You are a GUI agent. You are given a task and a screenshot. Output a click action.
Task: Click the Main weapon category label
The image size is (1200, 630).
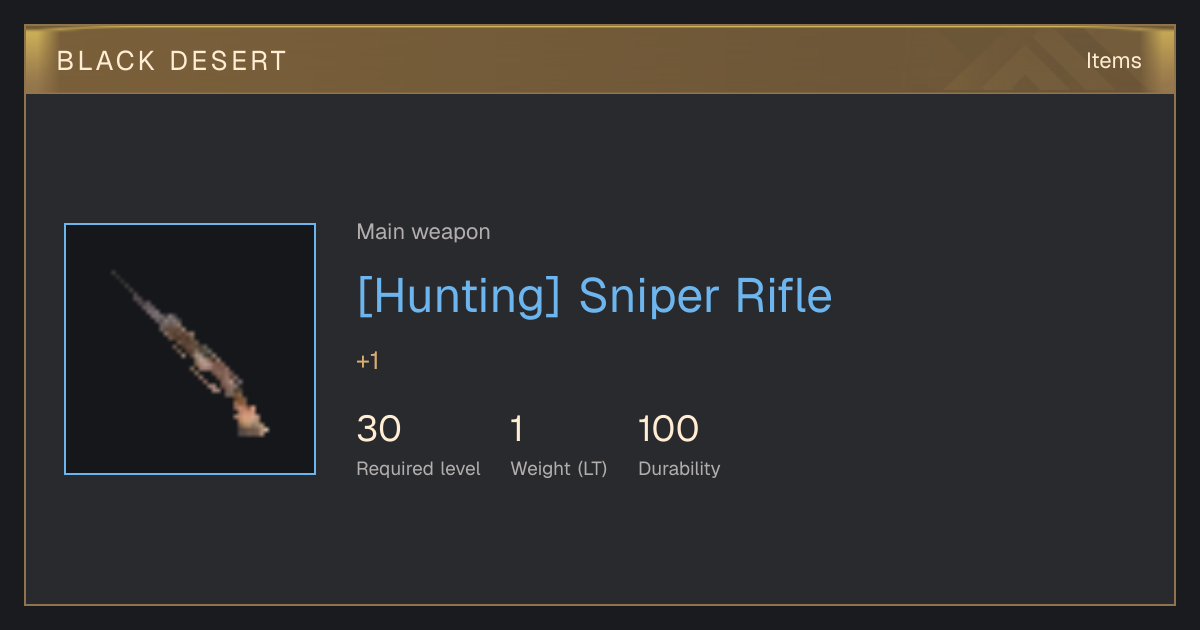click(423, 232)
